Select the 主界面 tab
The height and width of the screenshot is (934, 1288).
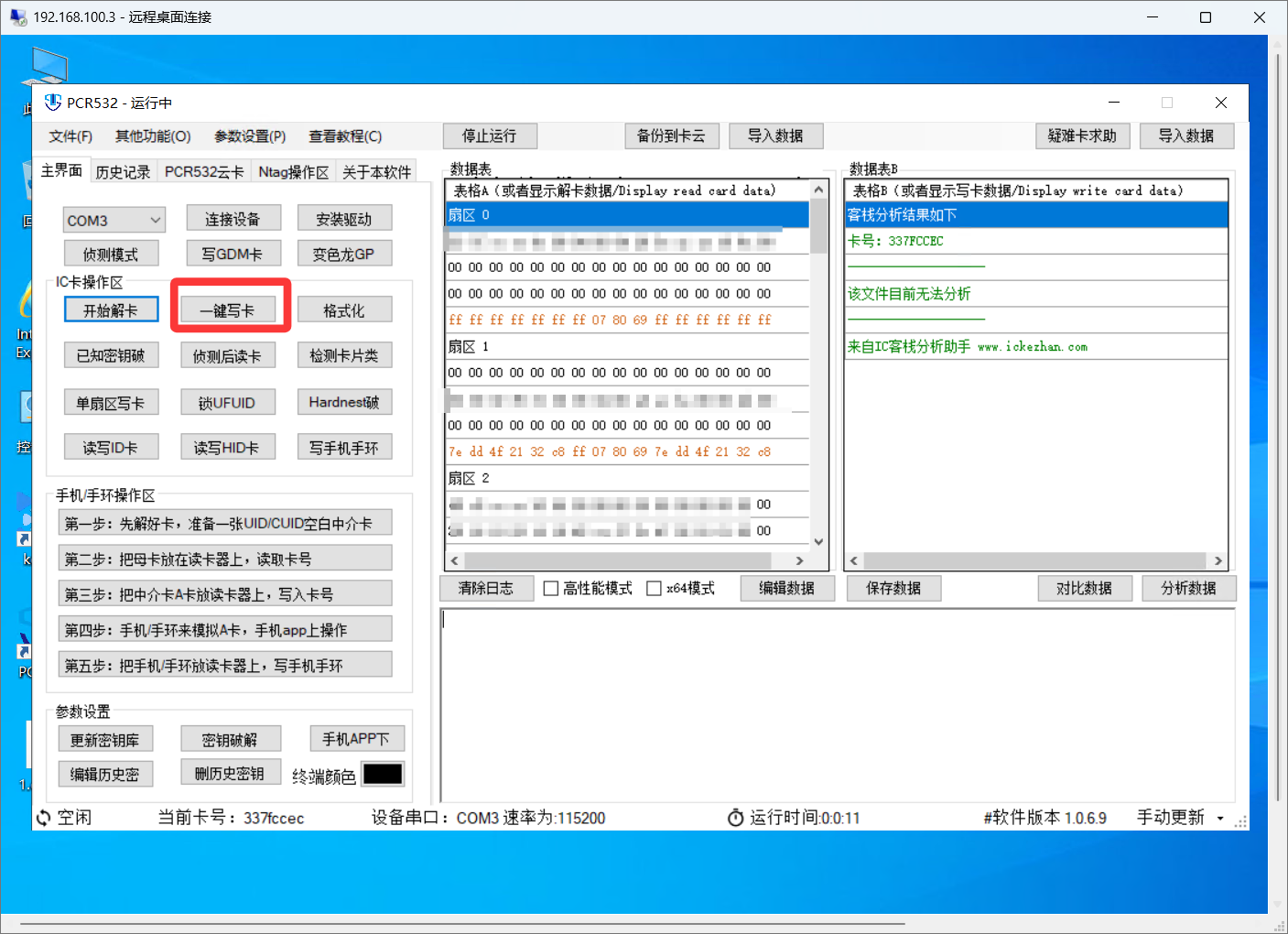pos(61,170)
